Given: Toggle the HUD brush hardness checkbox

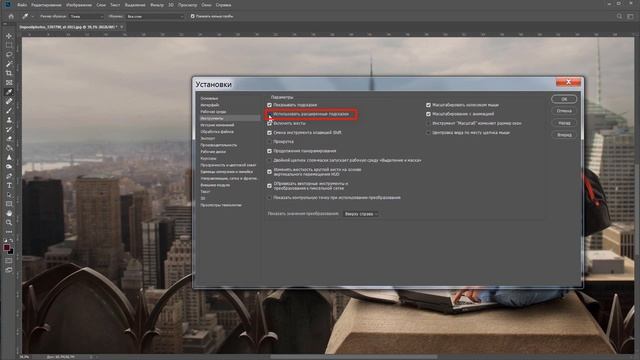Looking at the screenshot, I should [x=269, y=172].
